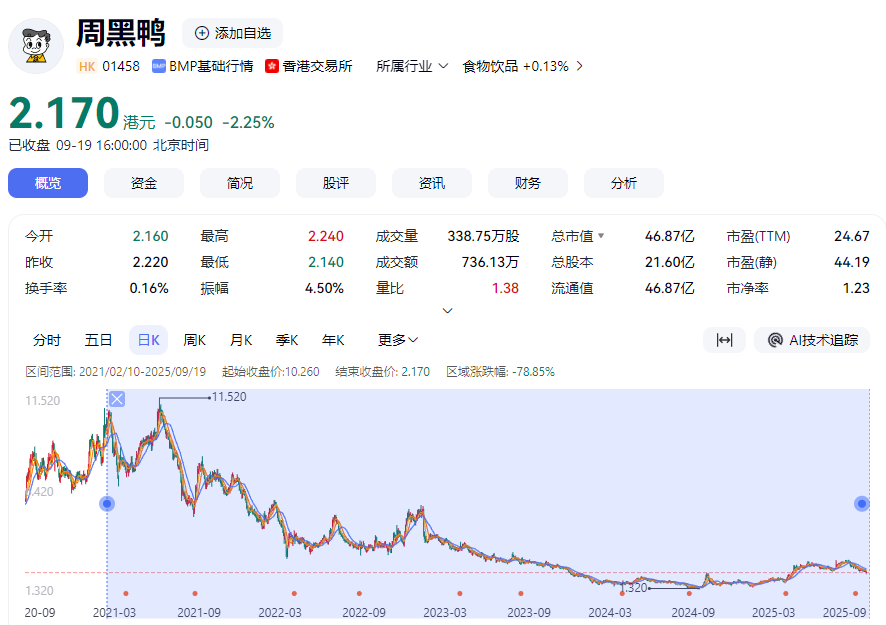The image size is (886, 625).
Task: Switch chart to 季K
Action: (287, 340)
